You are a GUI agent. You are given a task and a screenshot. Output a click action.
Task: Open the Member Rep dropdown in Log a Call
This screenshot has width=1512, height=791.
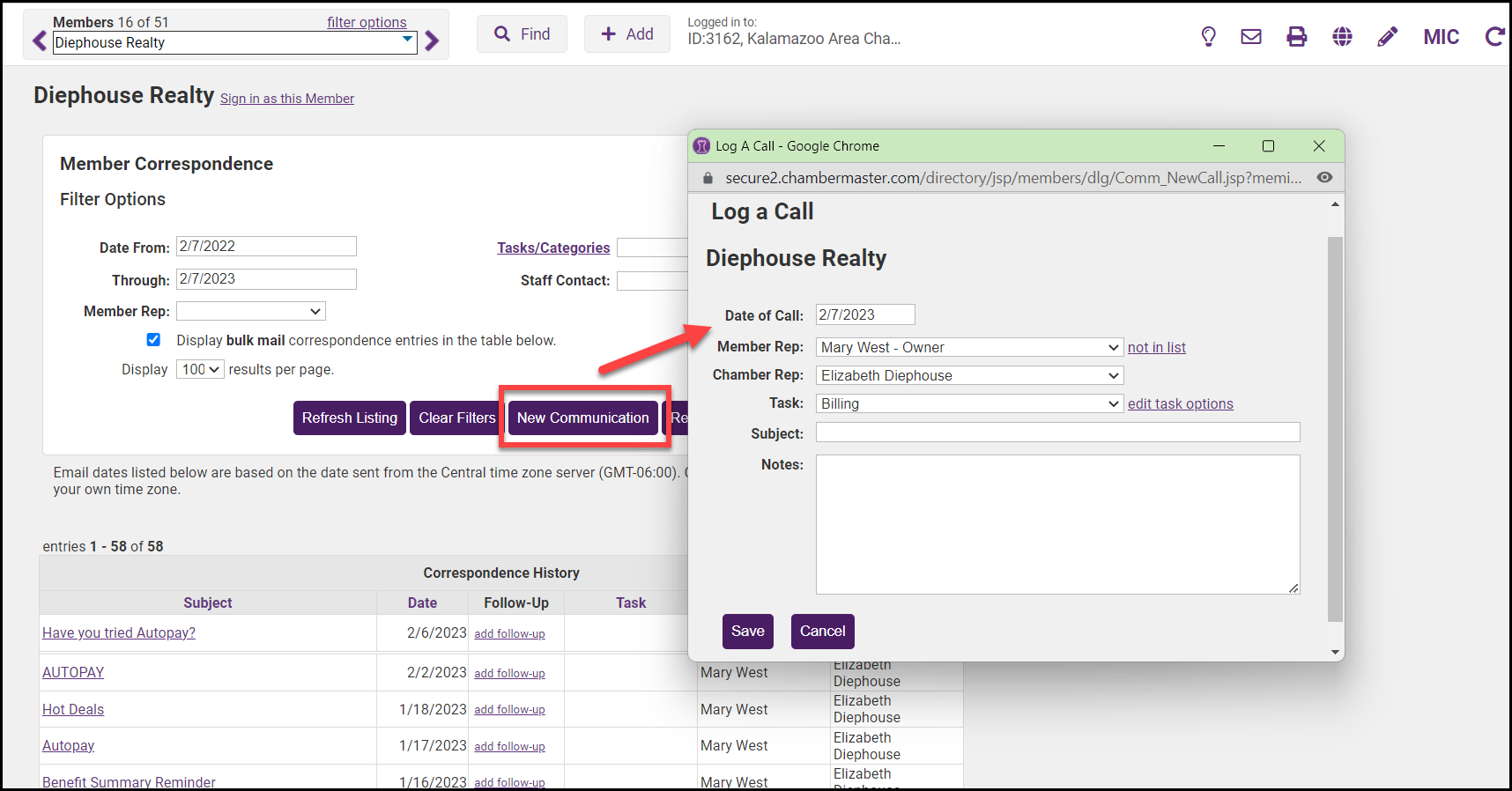[x=968, y=348]
